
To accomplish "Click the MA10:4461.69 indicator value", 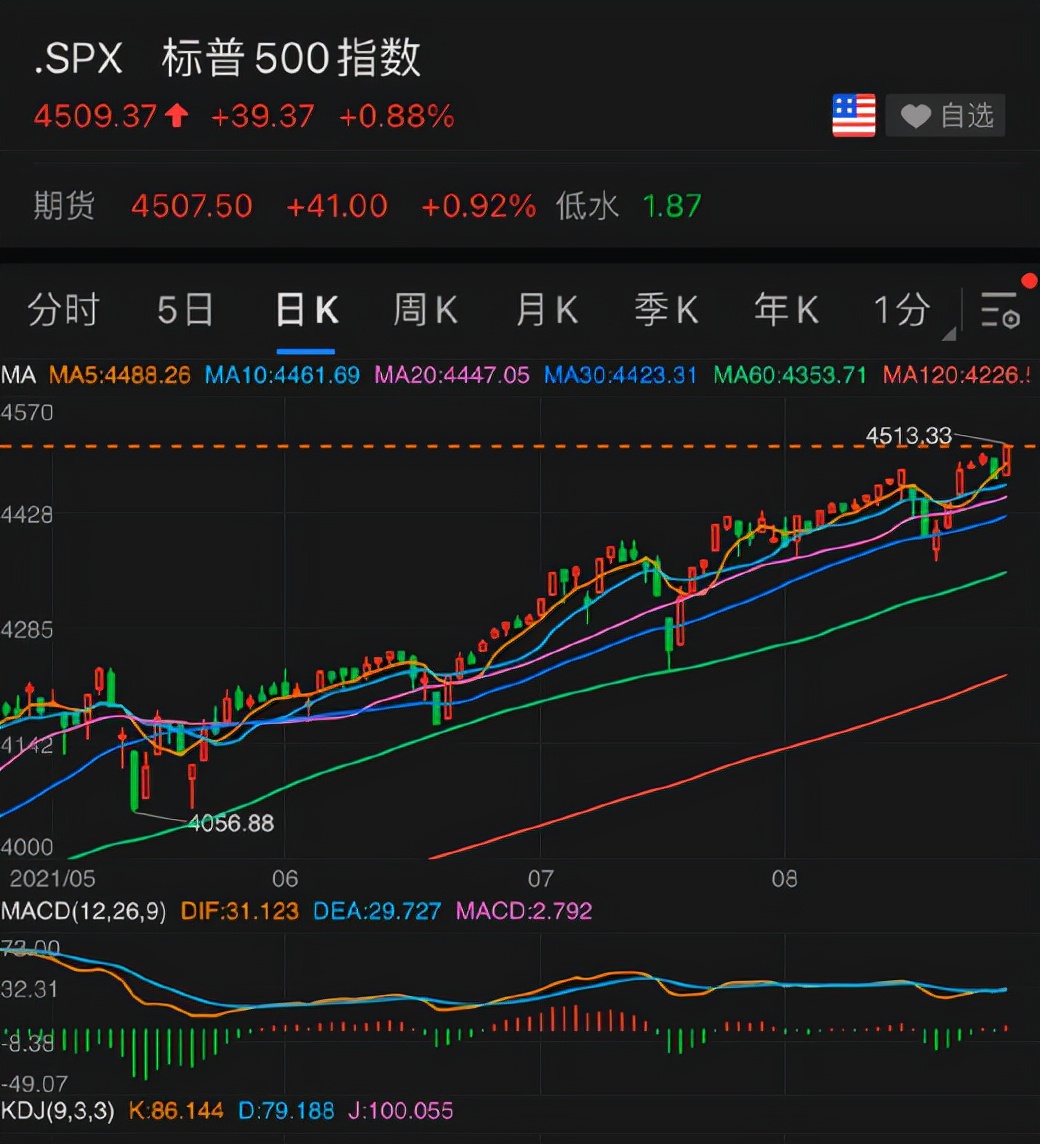I will [x=282, y=375].
